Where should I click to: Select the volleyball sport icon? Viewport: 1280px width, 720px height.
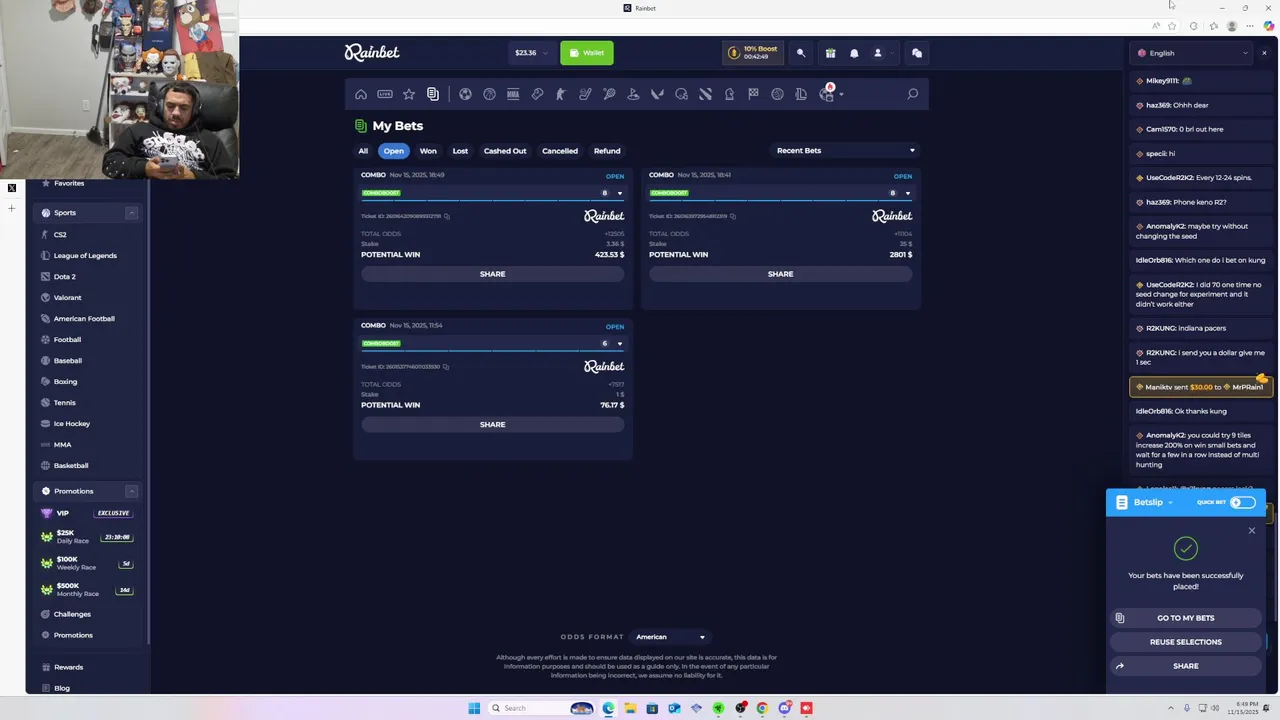point(777,94)
